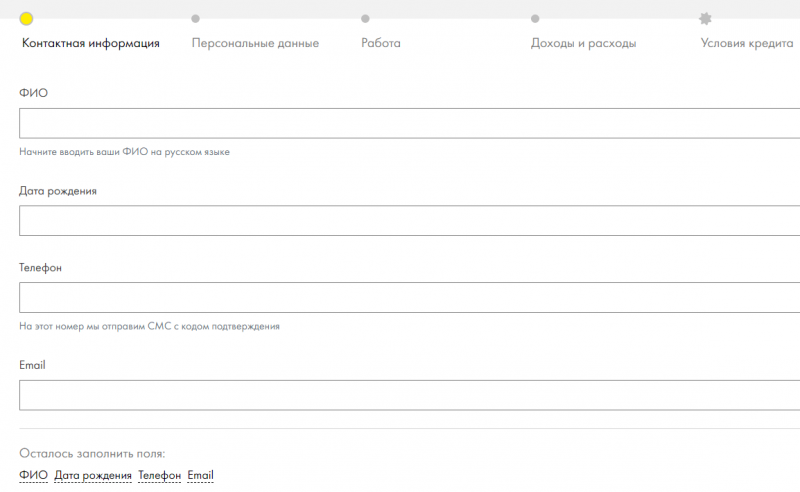This screenshot has width=800, height=492.
Task: Click the dot above Доходы и расходы
Action: [x=535, y=19]
